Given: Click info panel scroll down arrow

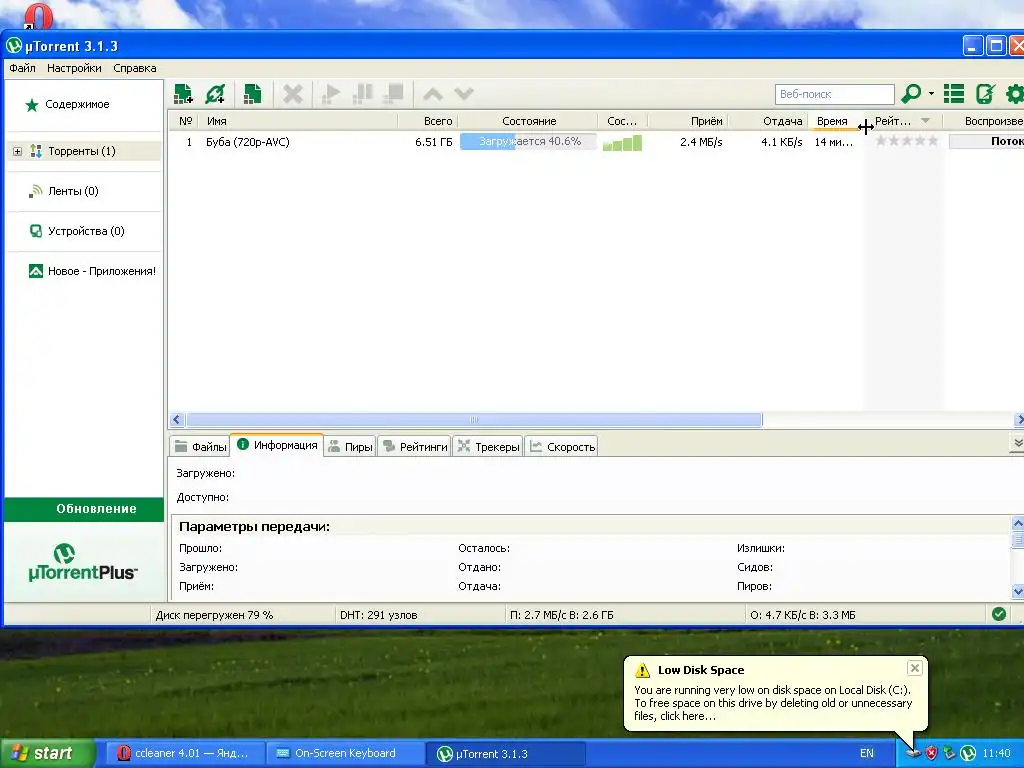Looking at the screenshot, I should [x=1017, y=592].
